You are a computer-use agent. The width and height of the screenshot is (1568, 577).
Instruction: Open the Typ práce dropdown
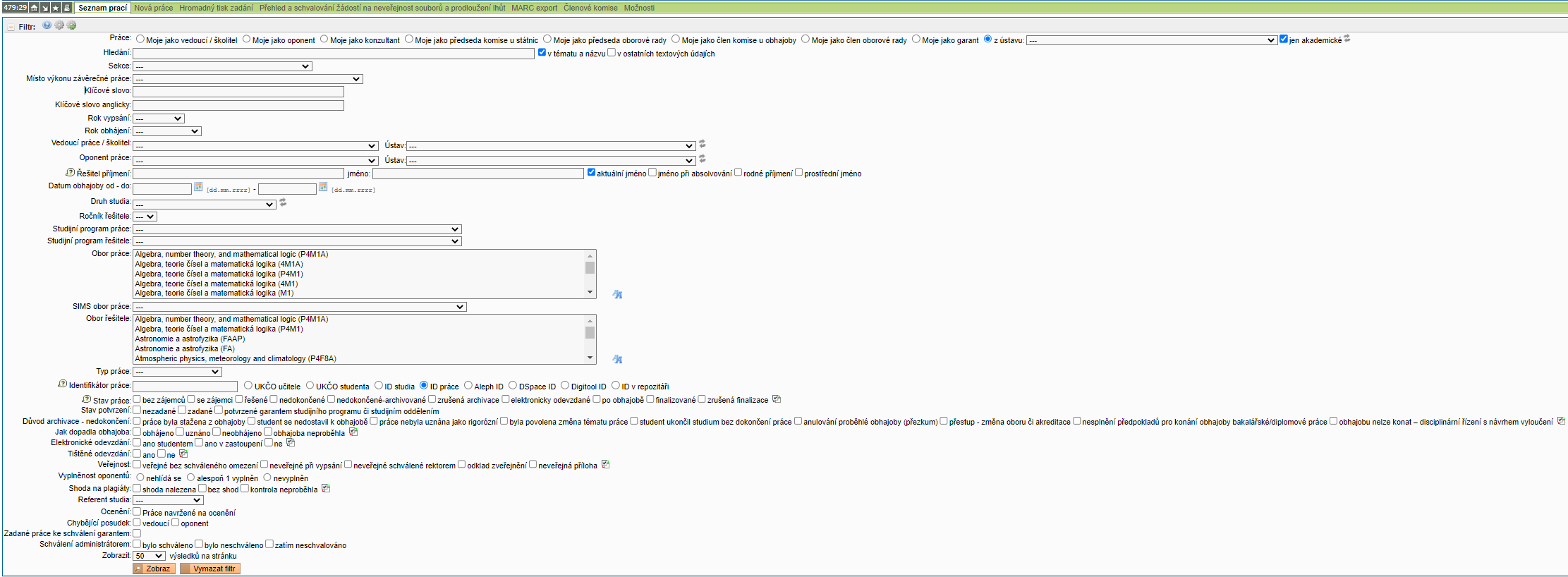point(177,372)
